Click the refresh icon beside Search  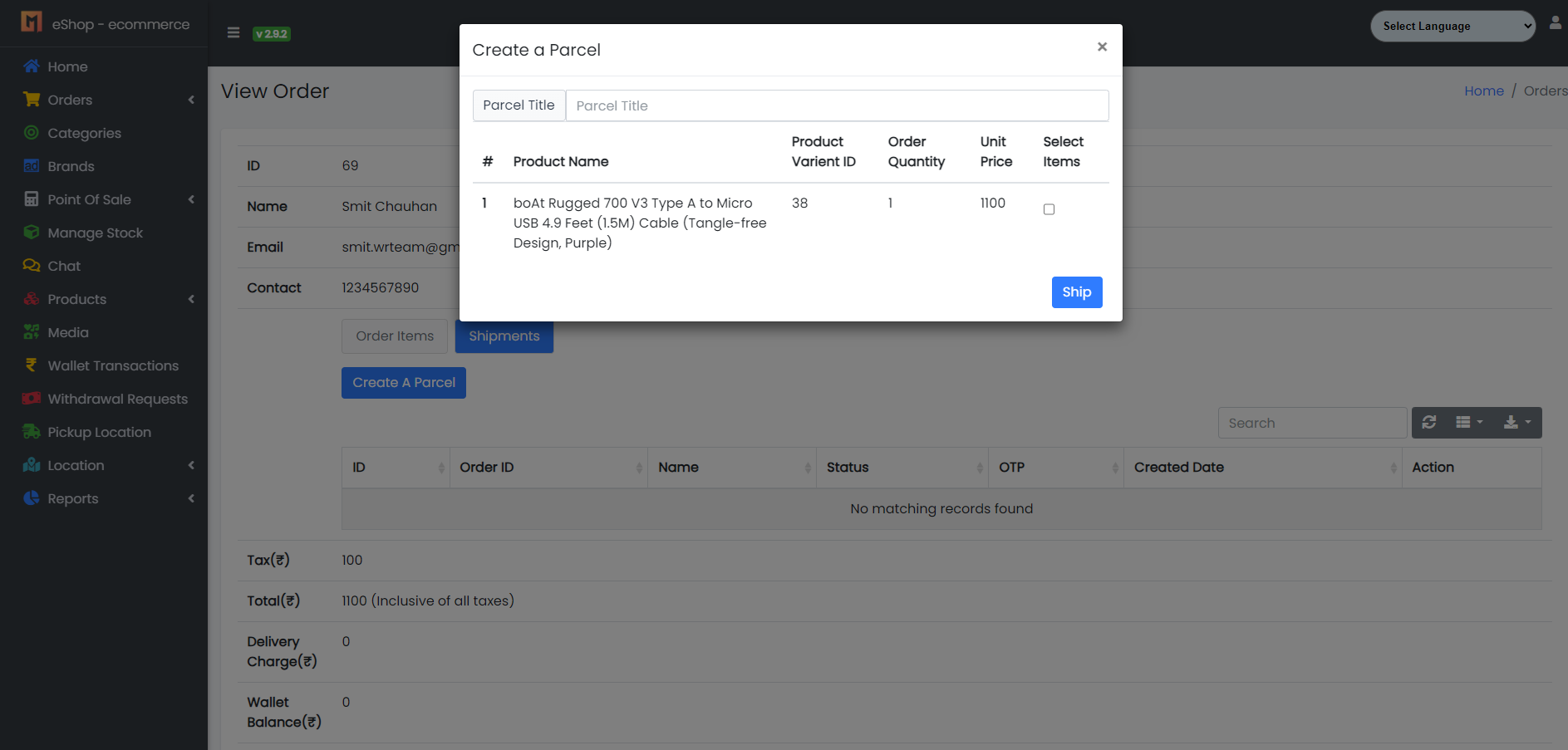coord(1429,423)
